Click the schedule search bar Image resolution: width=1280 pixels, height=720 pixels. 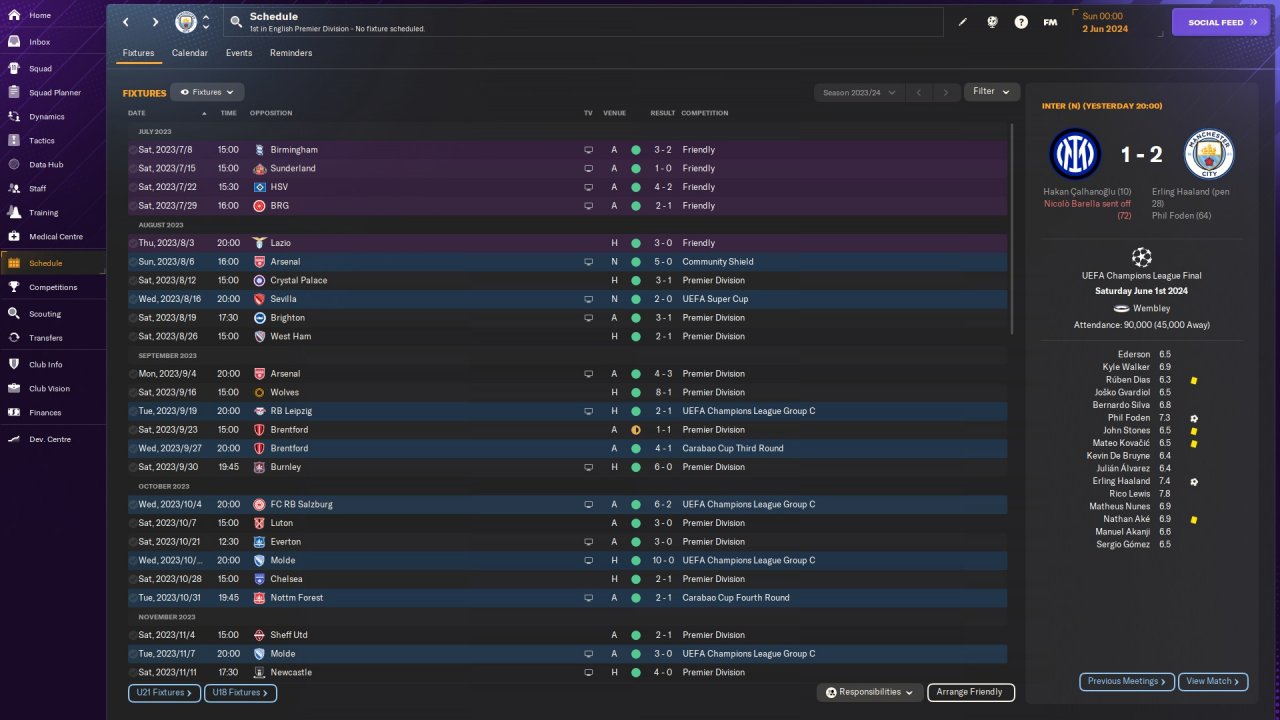(x=584, y=22)
